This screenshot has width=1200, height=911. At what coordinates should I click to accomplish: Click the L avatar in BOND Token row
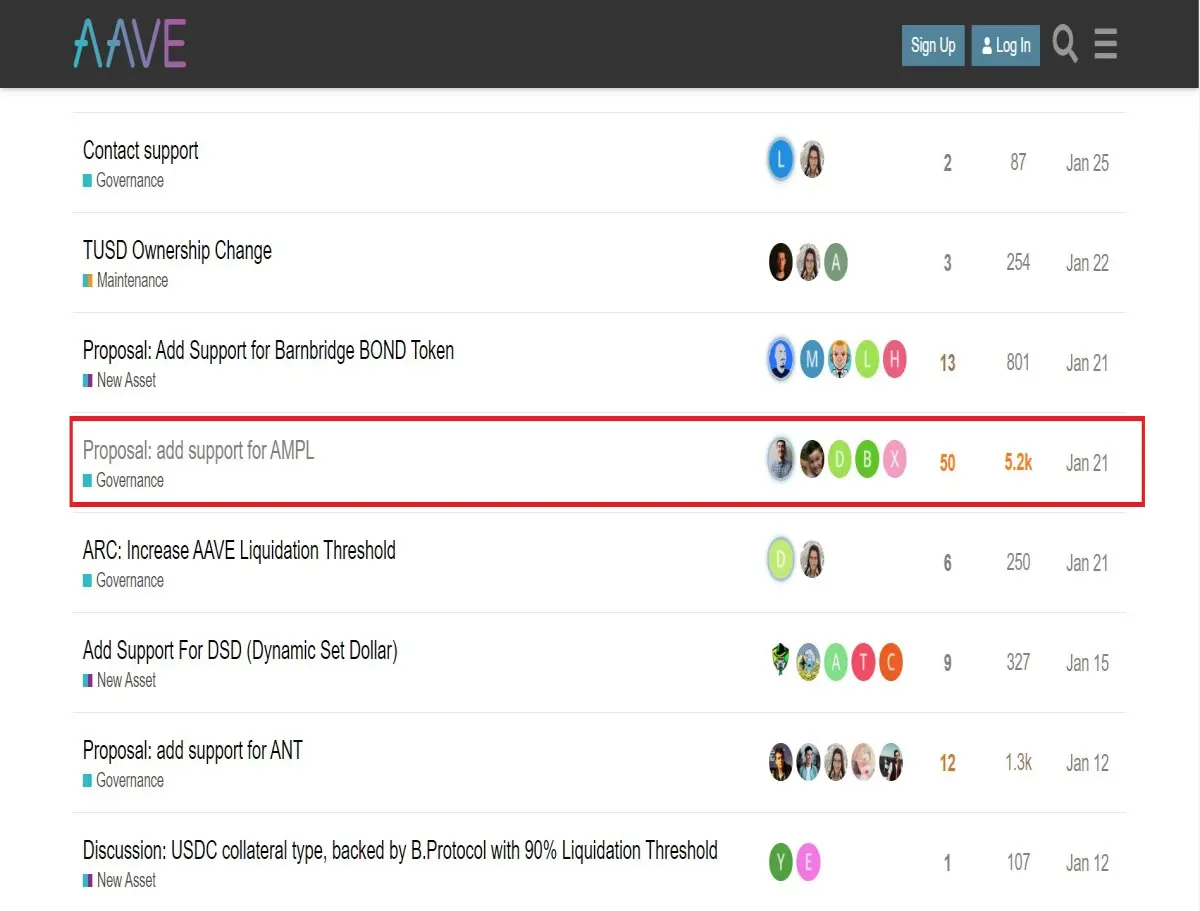pos(867,360)
